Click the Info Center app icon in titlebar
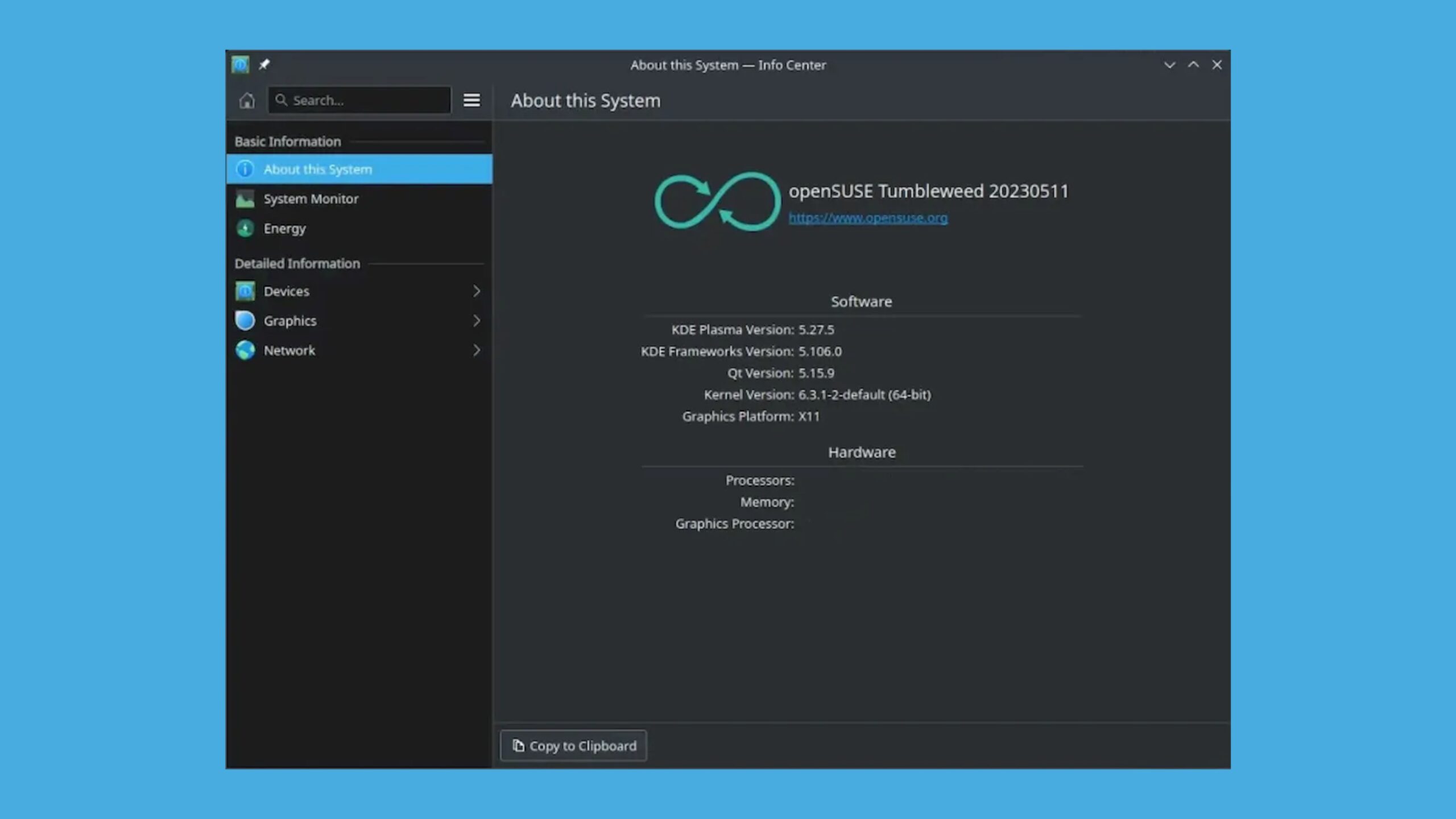This screenshot has width=1456, height=819. click(240, 64)
